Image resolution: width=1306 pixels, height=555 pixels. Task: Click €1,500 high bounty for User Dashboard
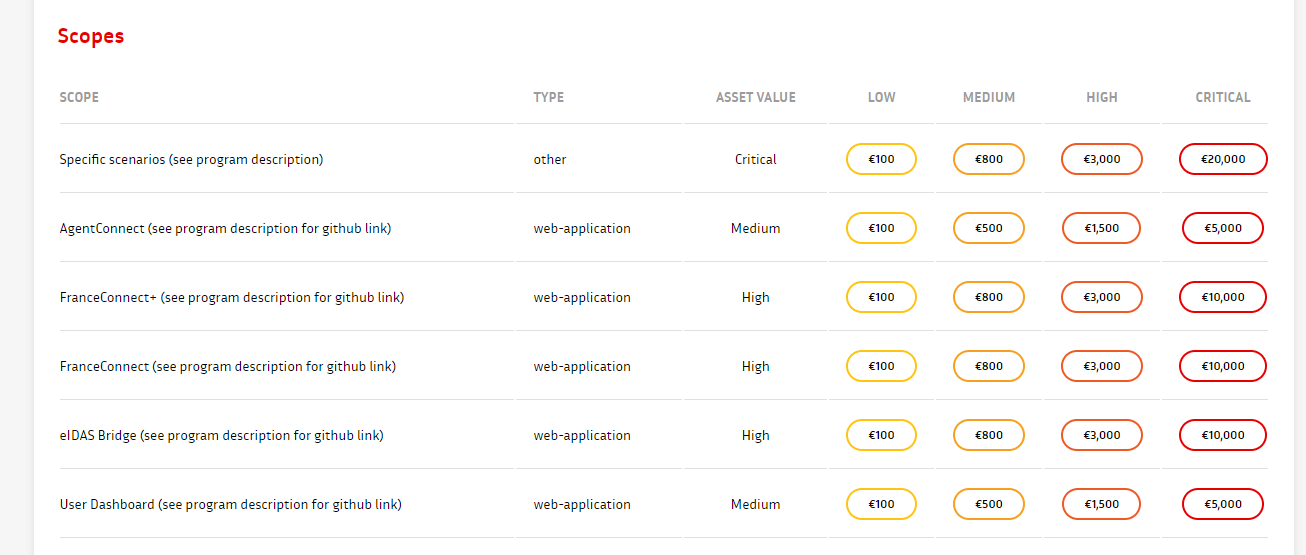tap(1102, 504)
